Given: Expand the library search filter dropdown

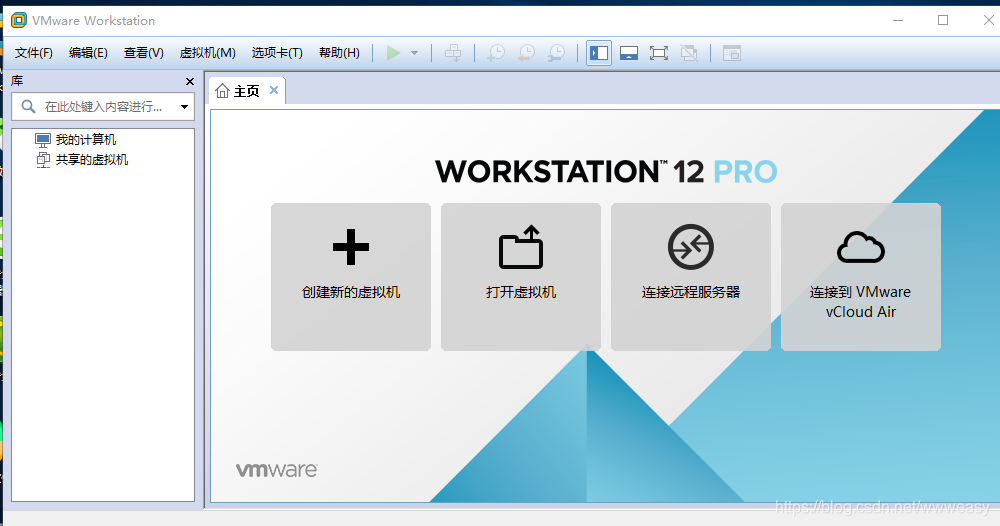Looking at the screenshot, I should tap(184, 106).
